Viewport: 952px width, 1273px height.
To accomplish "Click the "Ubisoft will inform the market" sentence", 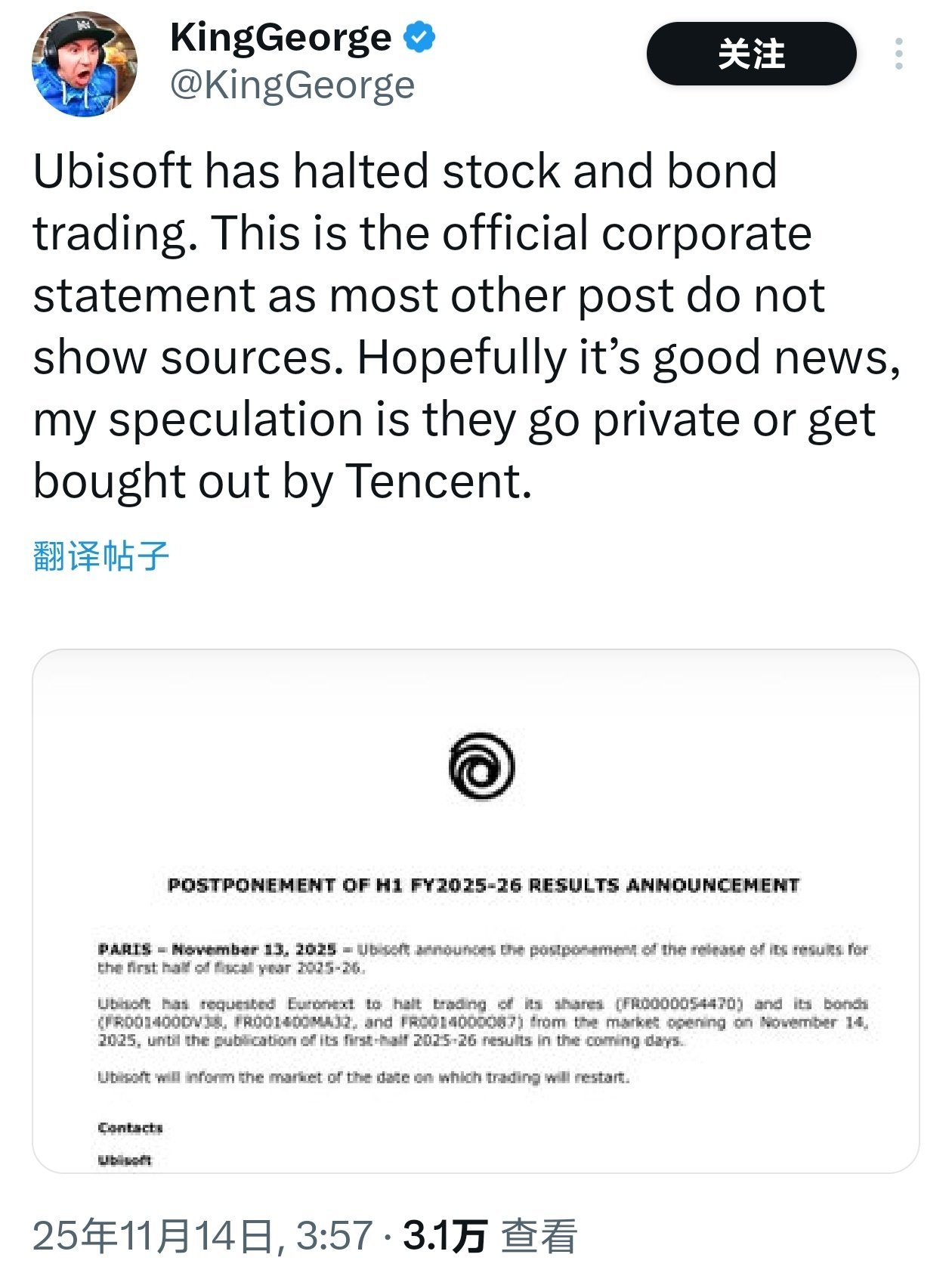I will 363,1077.
